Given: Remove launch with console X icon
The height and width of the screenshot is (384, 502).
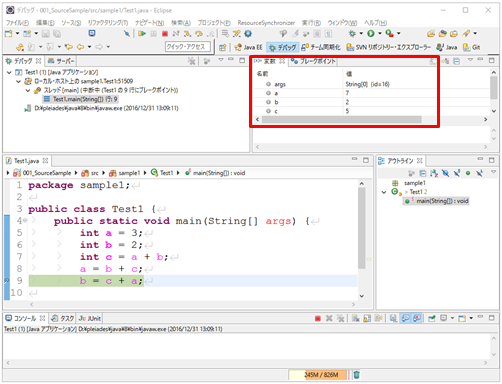Looking at the screenshot, I should tap(329, 319).
